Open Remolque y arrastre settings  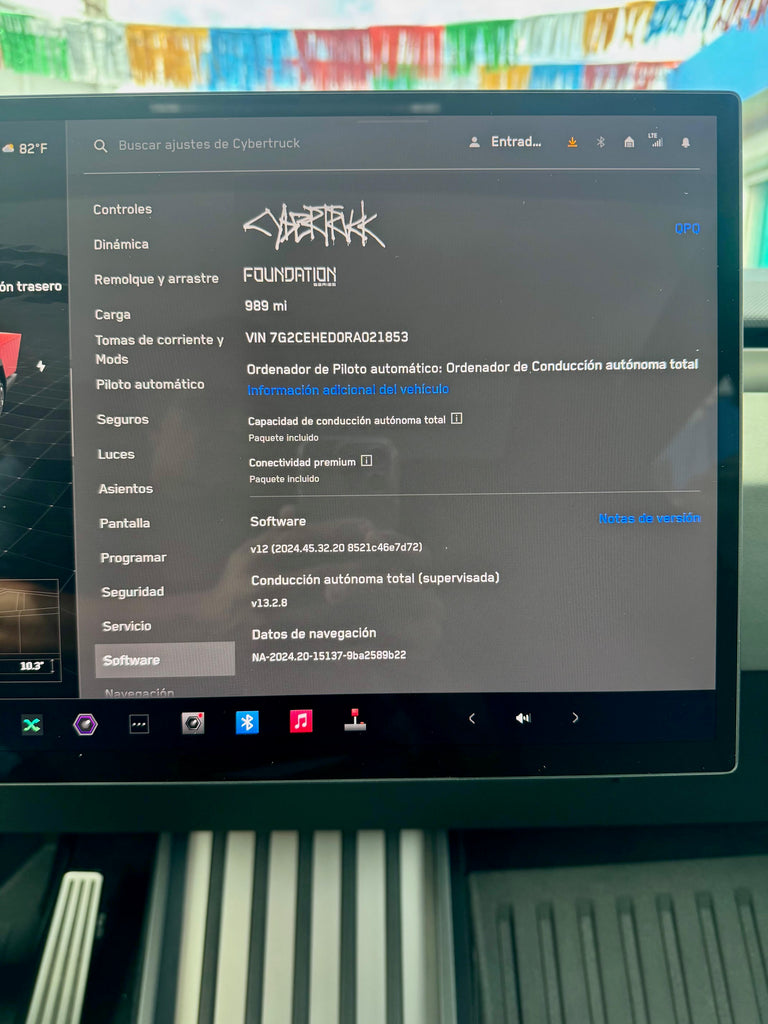(157, 279)
